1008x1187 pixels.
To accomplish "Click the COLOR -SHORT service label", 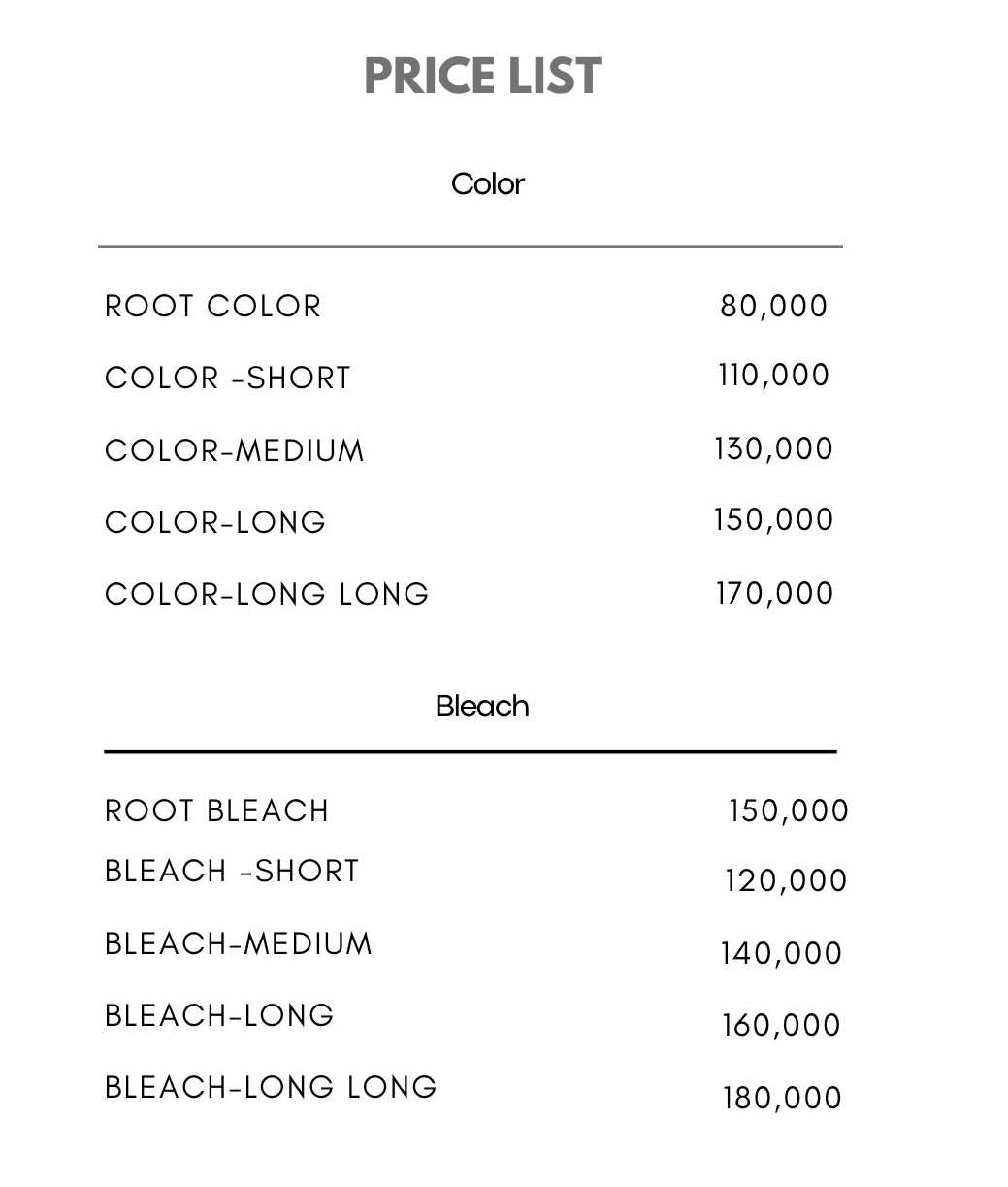I will click(228, 378).
